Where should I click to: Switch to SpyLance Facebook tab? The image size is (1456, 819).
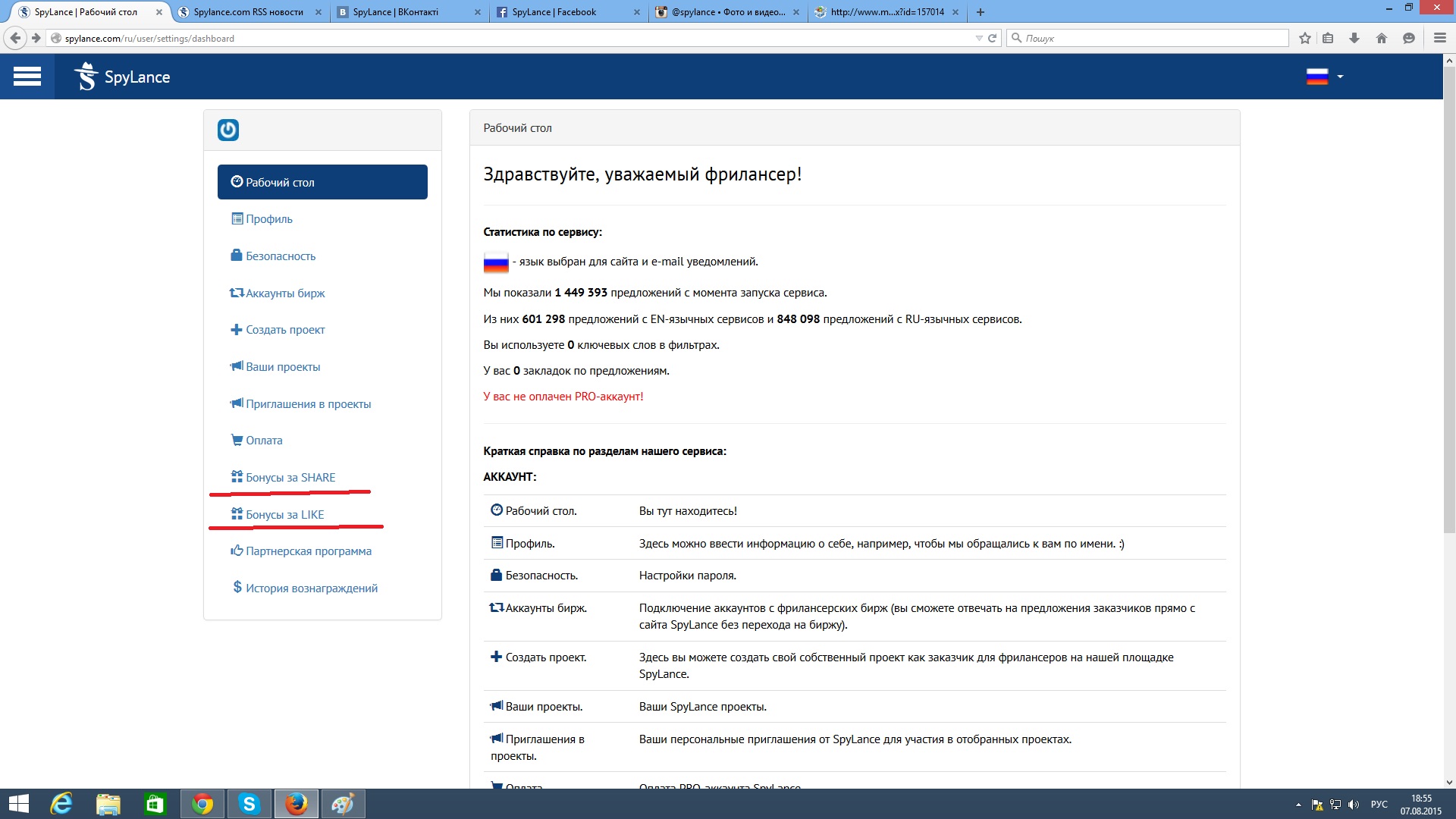pos(554,12)
